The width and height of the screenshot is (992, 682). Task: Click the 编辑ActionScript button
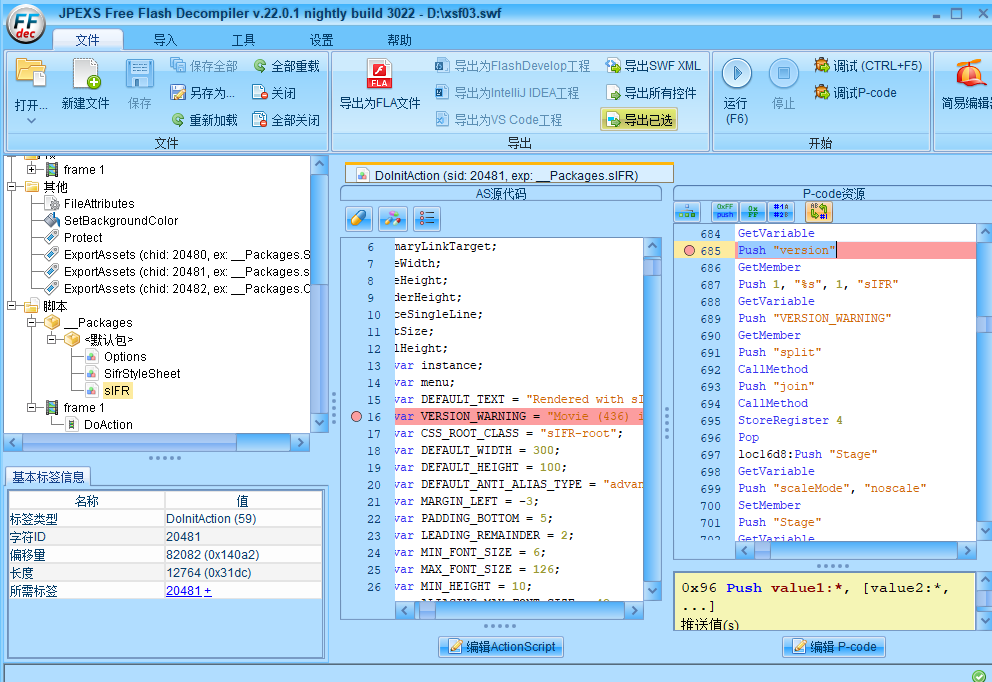(x=501, y=647)
